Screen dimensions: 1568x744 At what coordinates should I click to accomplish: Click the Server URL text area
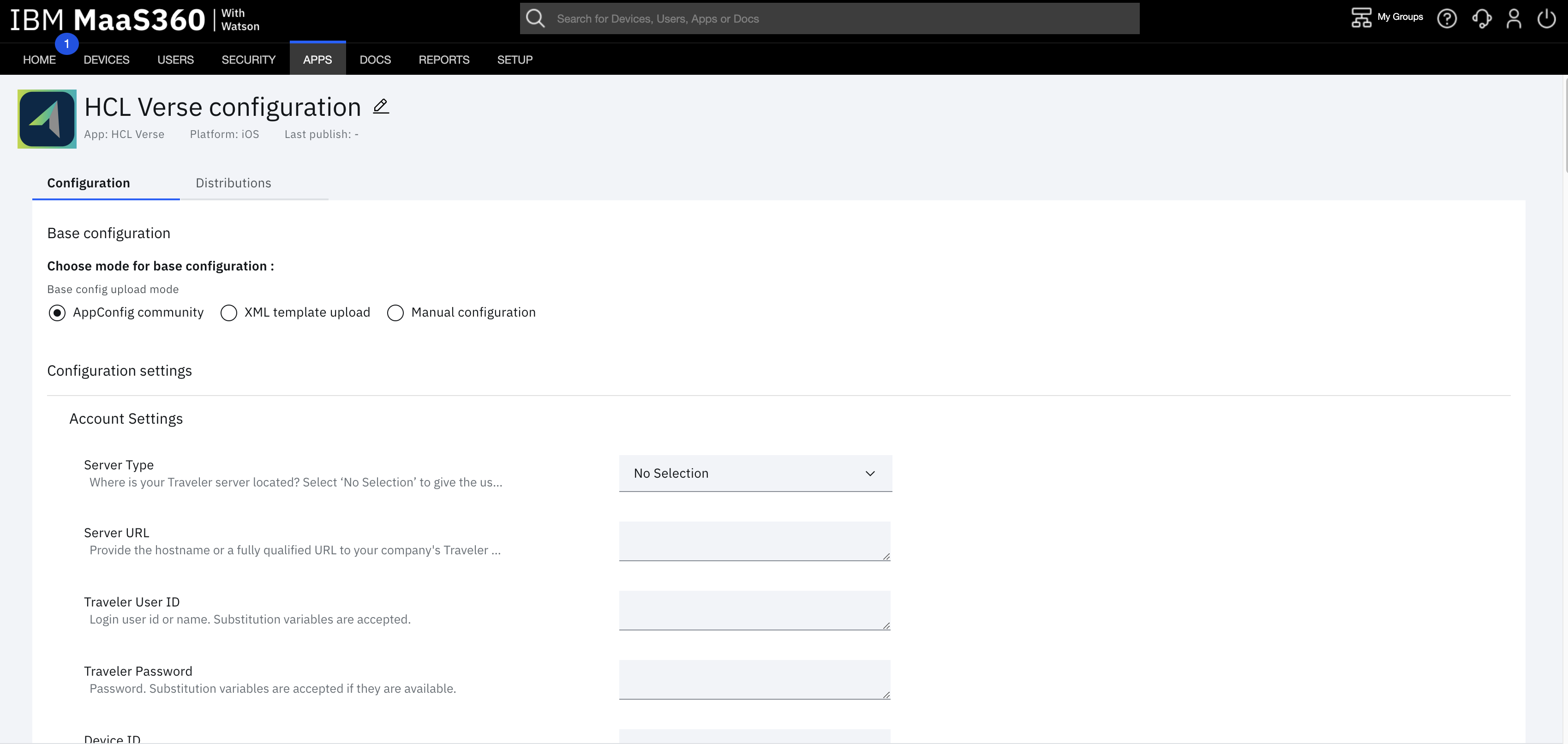point(755,540)
